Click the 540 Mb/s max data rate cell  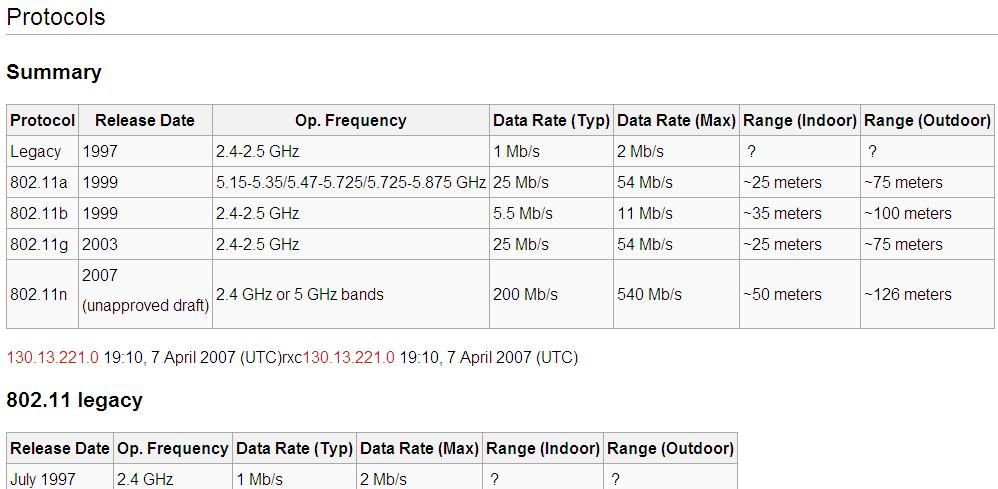click(x=650, y=294)
